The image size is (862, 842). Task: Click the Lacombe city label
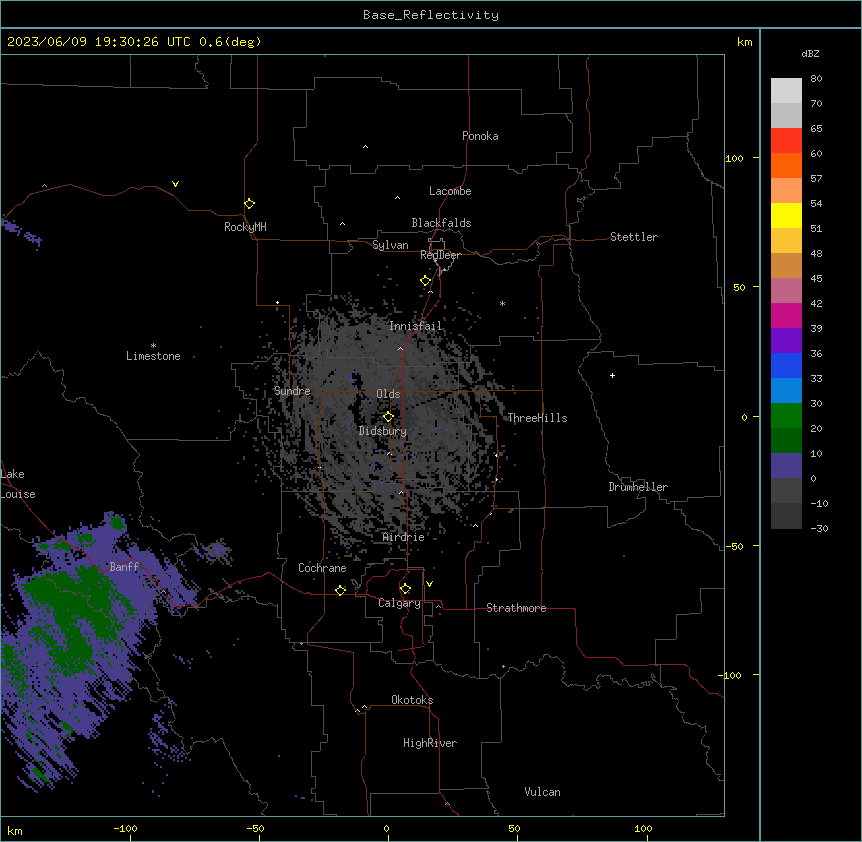(450, 191)
